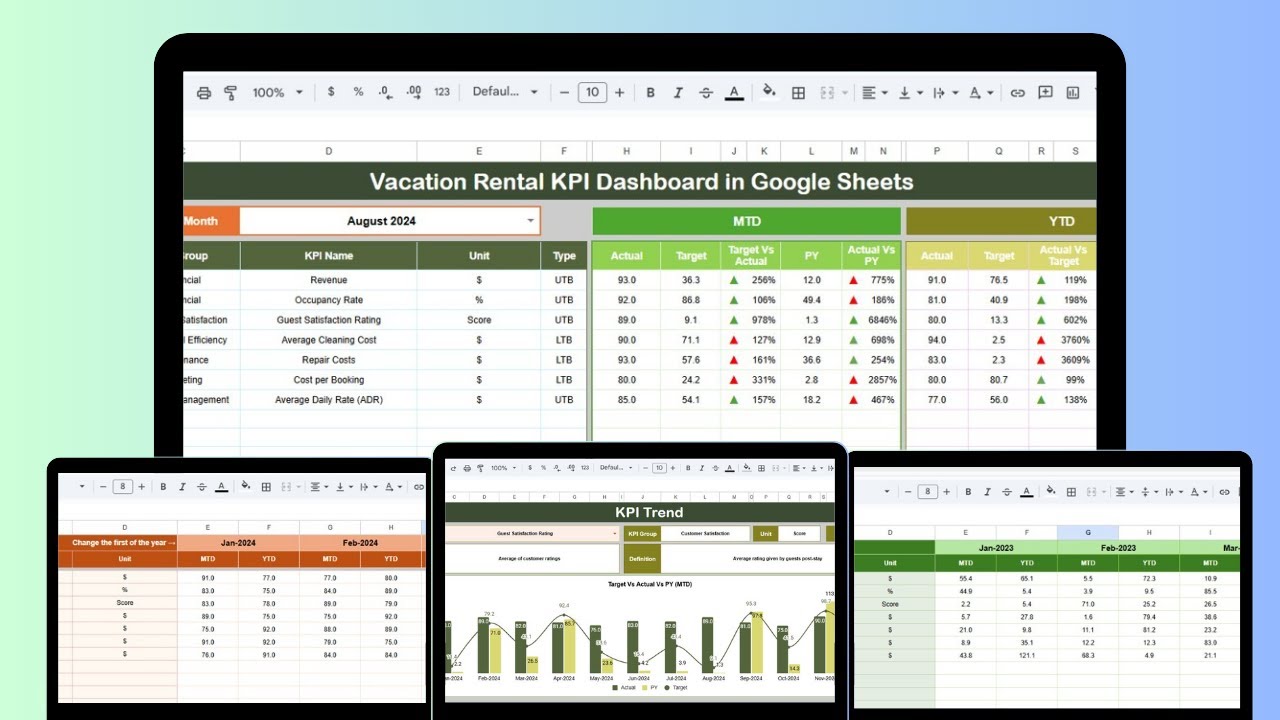Apply percent format icon in the main dashboard toolbar
Image resolution: width=1280 pixels, height=720 pixels.
pos(358,92)
